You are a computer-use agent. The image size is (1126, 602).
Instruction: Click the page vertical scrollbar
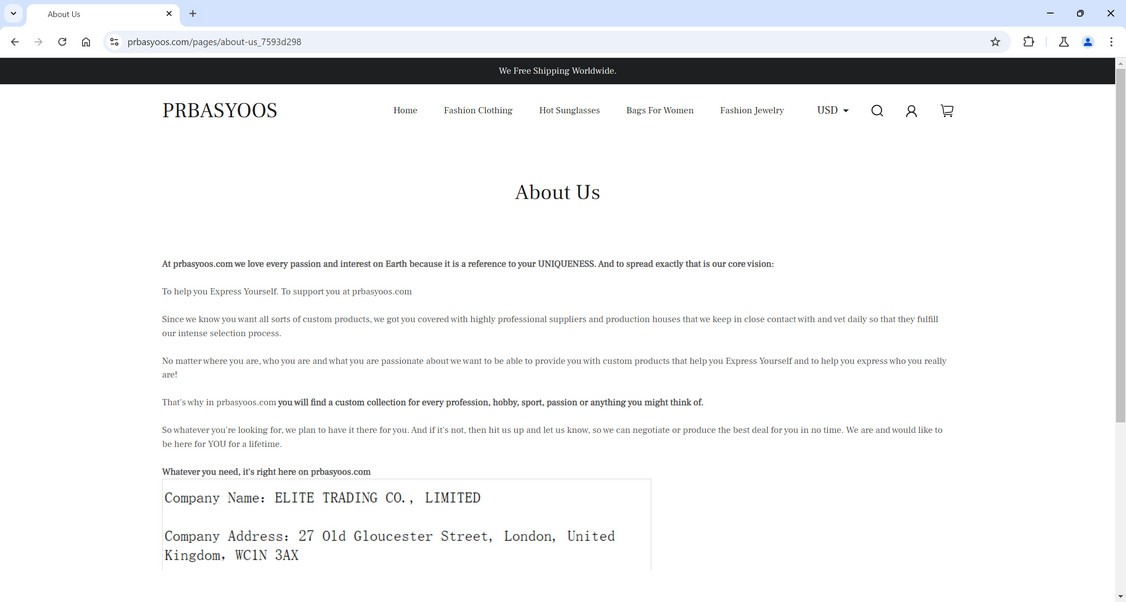pyautogui.click(x=1120, y=245)
